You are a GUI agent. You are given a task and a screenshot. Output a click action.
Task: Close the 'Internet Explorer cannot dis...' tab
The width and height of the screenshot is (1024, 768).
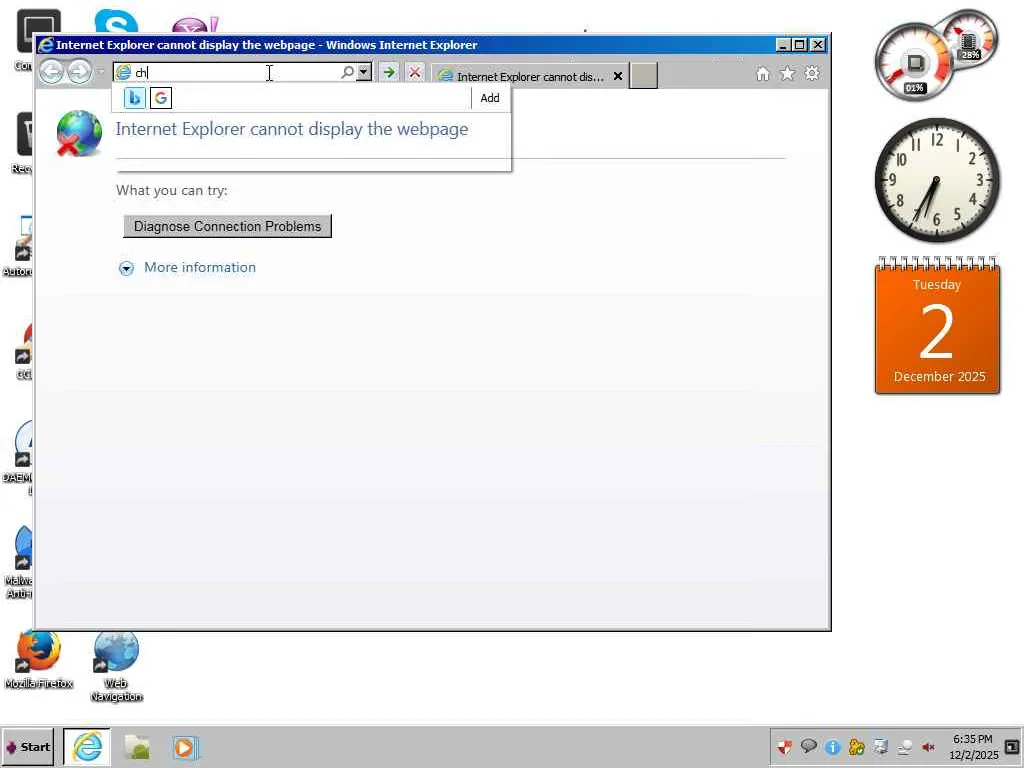(x=618, y=76)
